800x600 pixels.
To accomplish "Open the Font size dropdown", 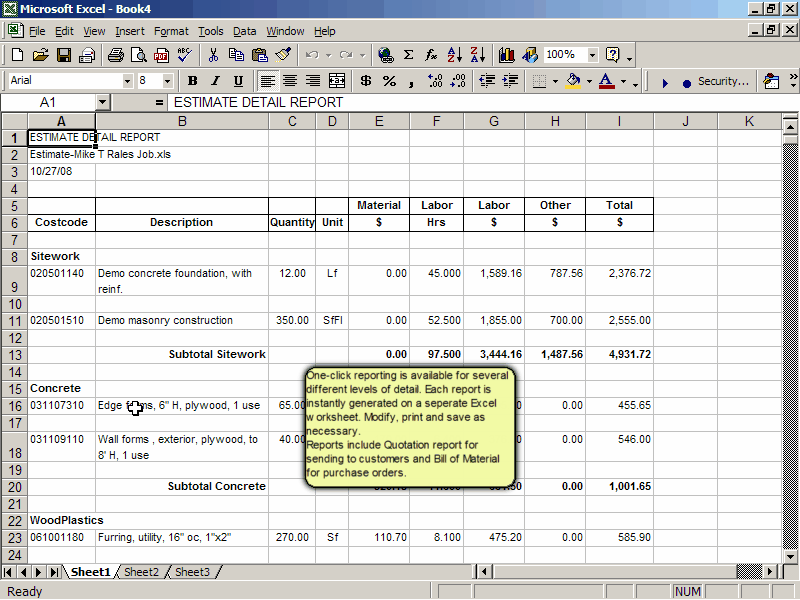I will point(167,81).
